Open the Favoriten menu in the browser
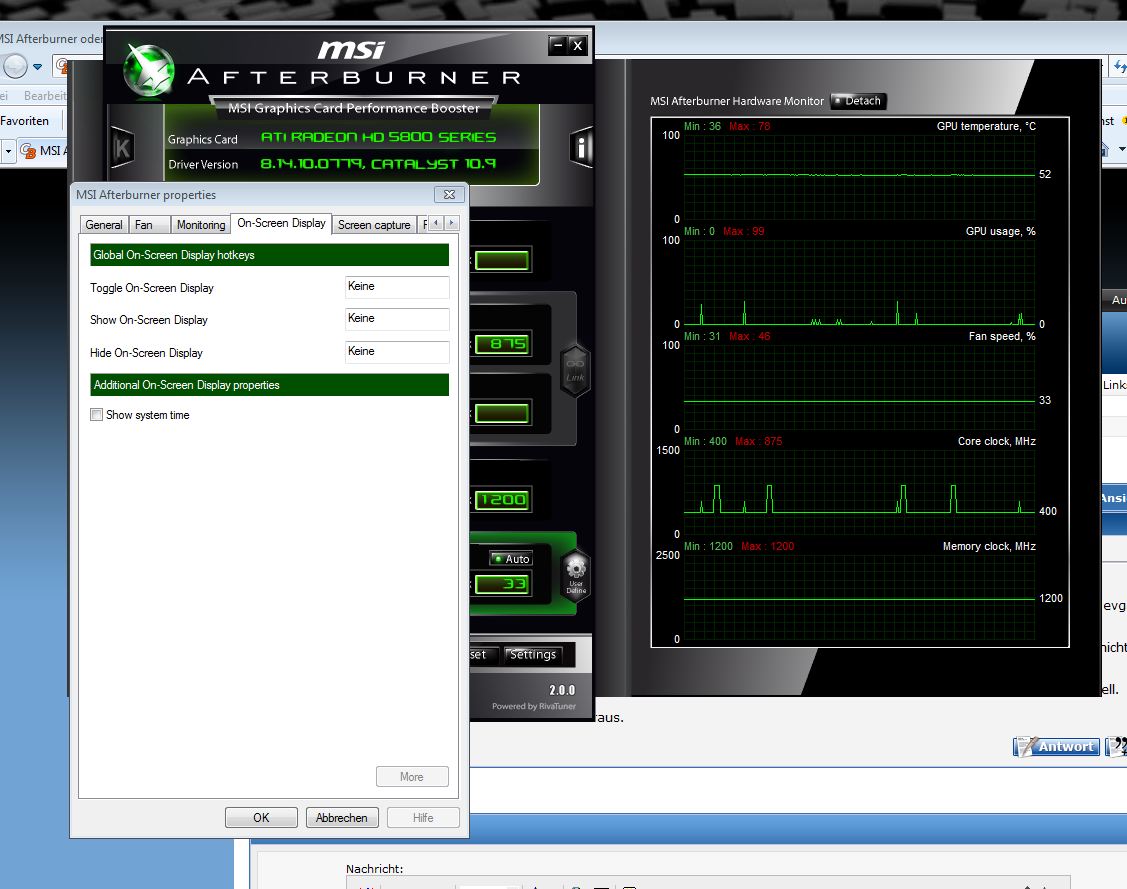Image resolution: width=1127 pixels, height=889 pixels. pyautogui.click(x=25, y=121)
